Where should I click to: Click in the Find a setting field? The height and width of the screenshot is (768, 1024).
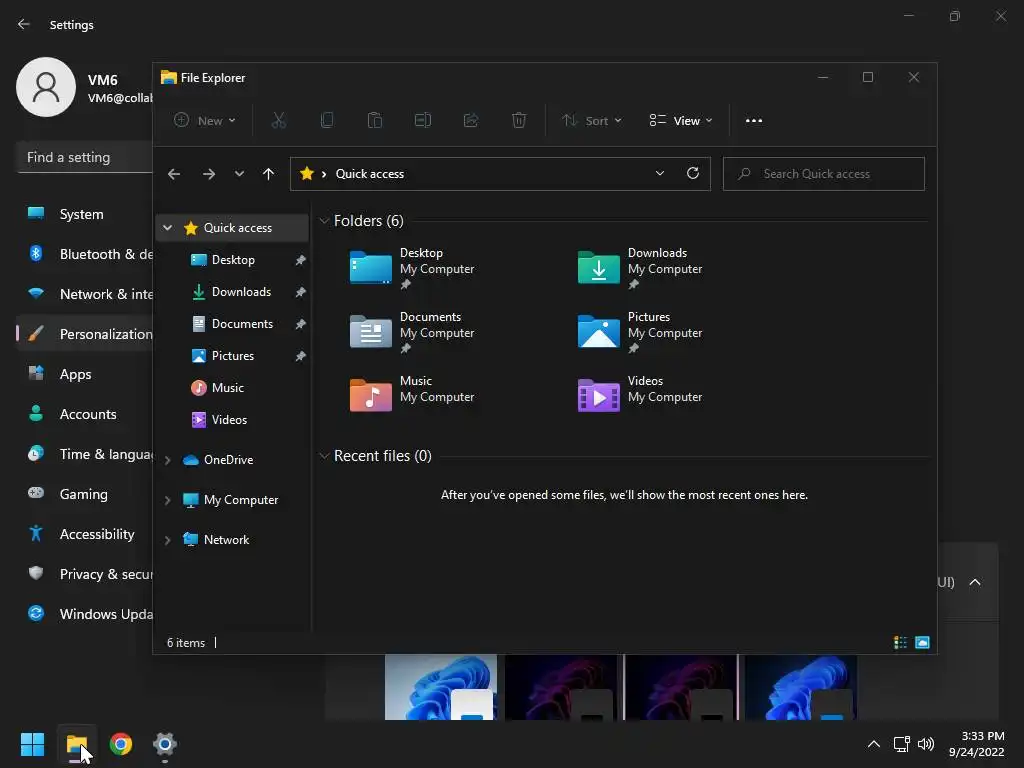click(x=85, y=157)
